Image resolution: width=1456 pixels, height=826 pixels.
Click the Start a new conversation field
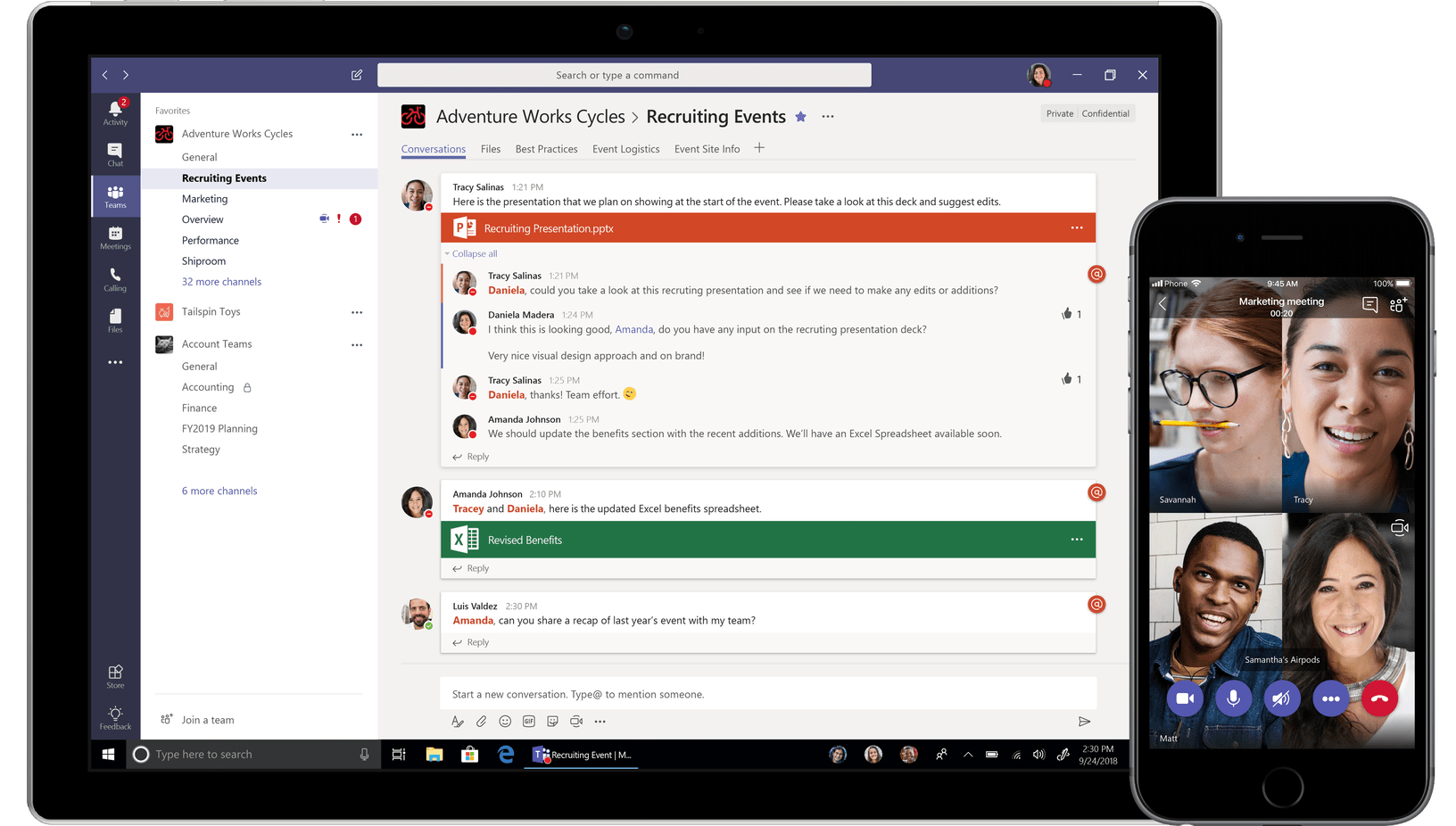768,694
